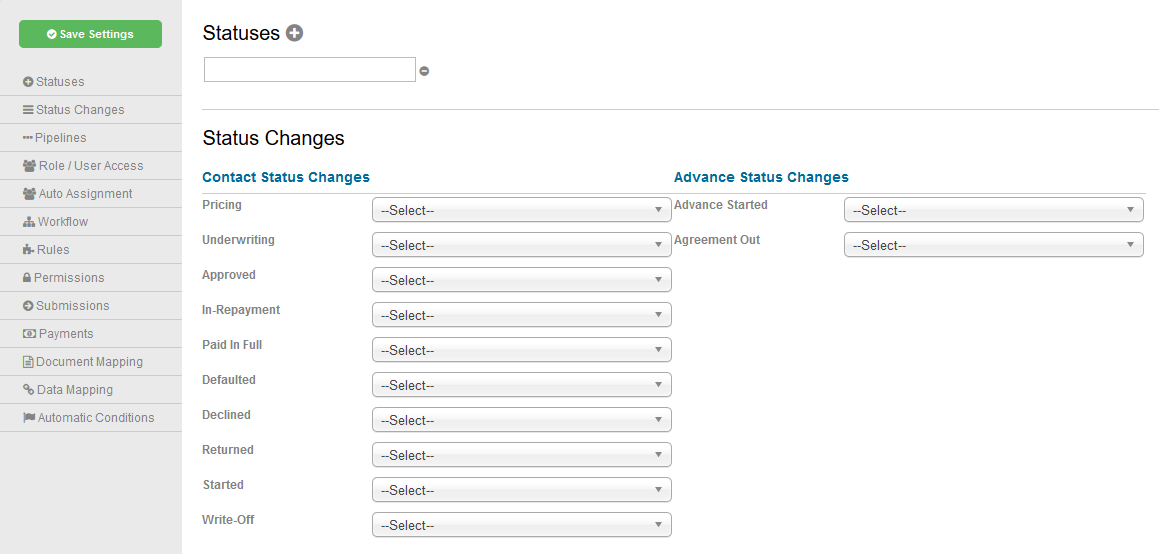
Task: Open Automatic Conditions with the flag icon
Action: pos(90,418)
